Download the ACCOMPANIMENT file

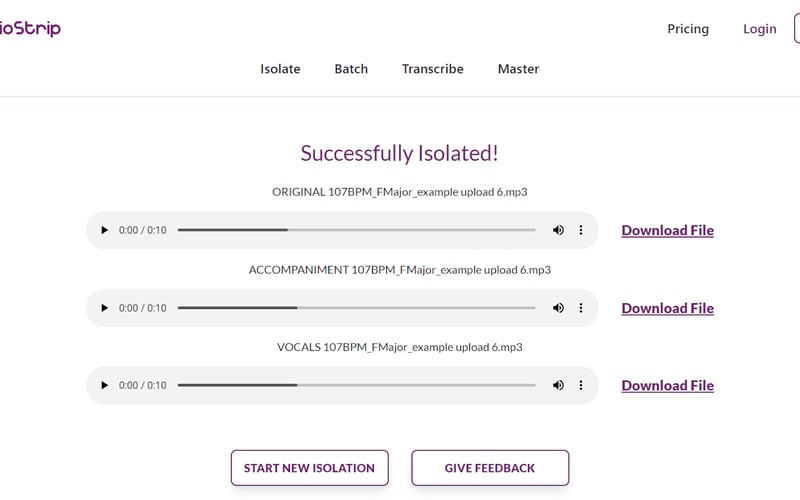coord(667,308)
